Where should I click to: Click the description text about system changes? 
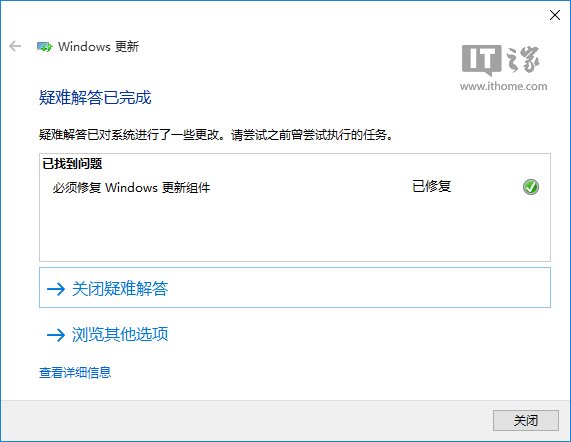click(x=216, y=135)
